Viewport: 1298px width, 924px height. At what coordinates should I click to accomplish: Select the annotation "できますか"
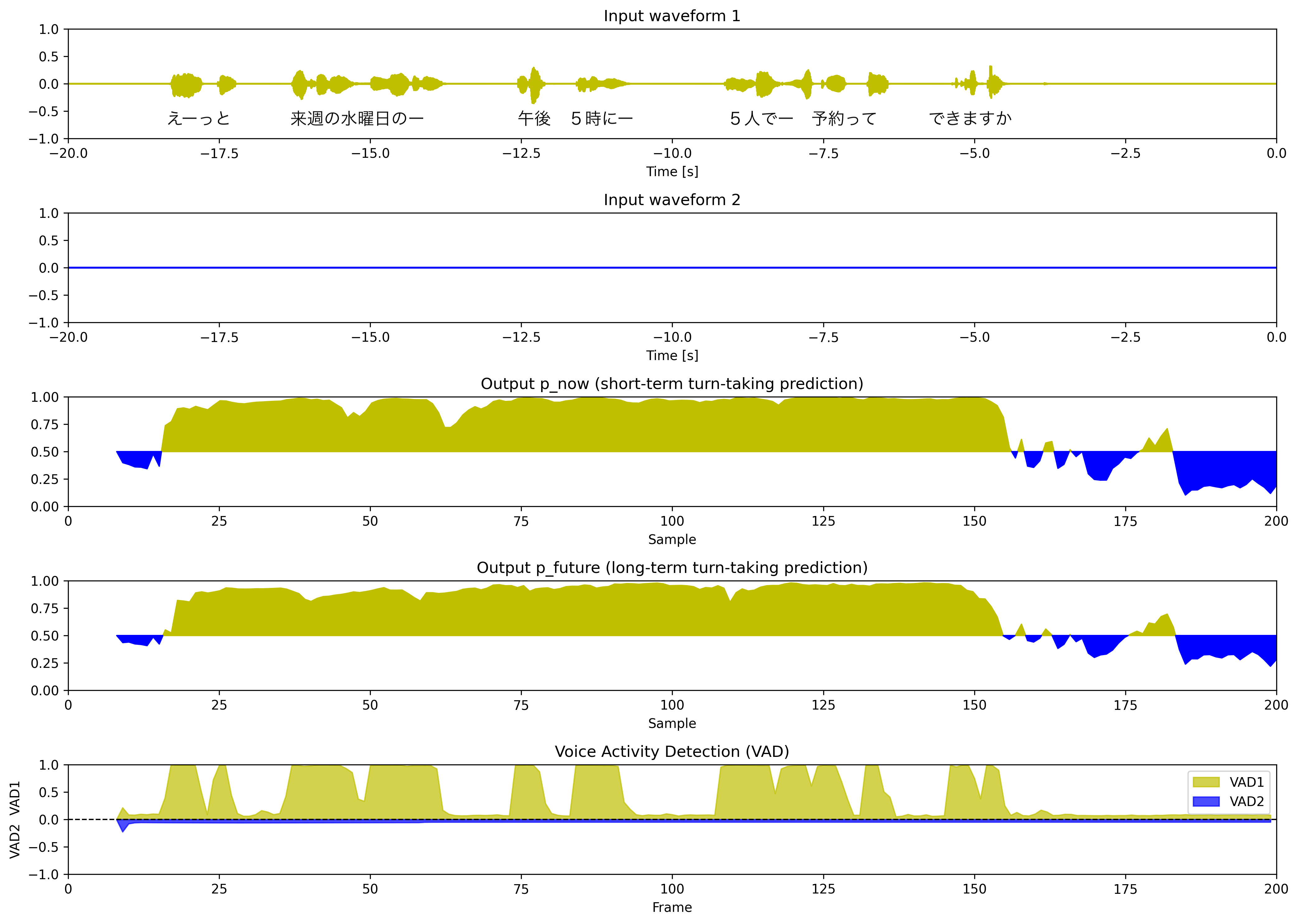(x=971, y=118)
